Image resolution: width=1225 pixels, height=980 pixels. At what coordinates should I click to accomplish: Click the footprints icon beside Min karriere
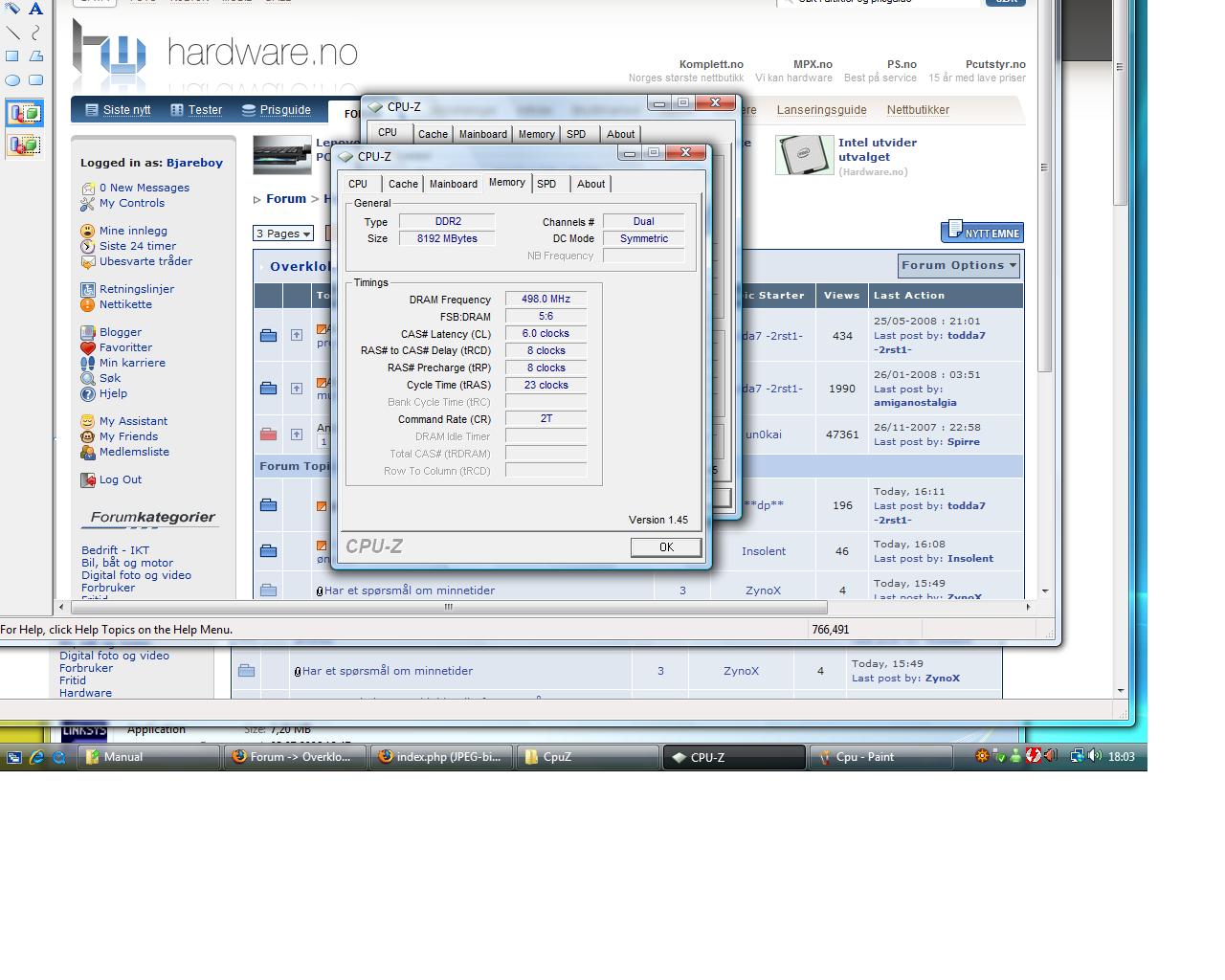[88, 364]
